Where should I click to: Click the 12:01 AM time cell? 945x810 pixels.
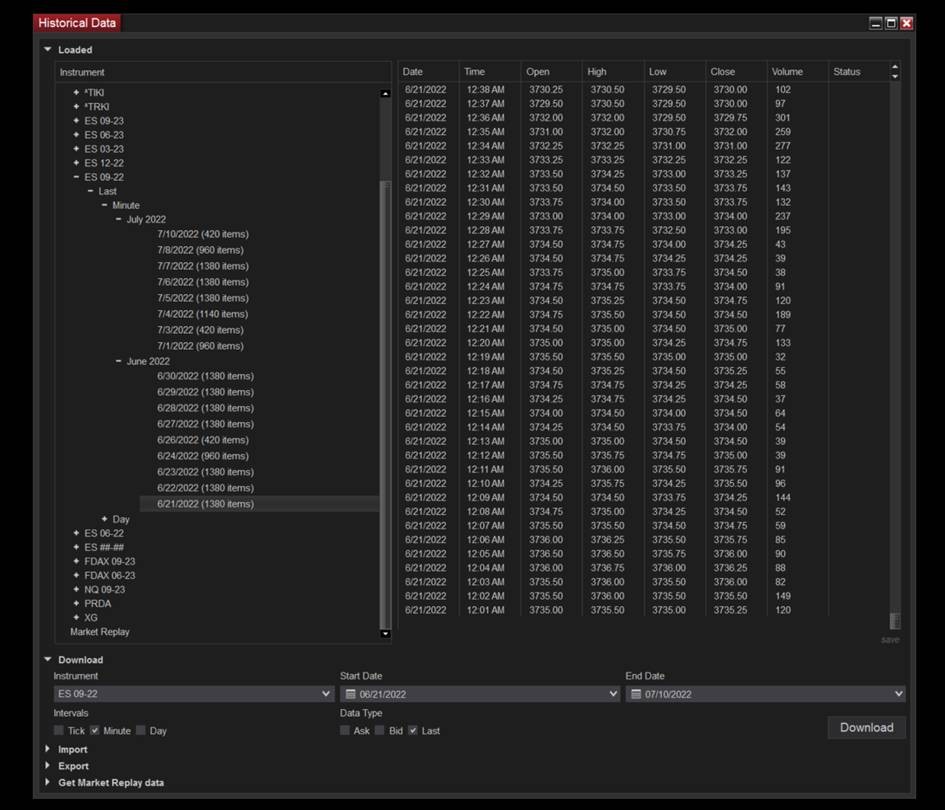tap(486, 610)
